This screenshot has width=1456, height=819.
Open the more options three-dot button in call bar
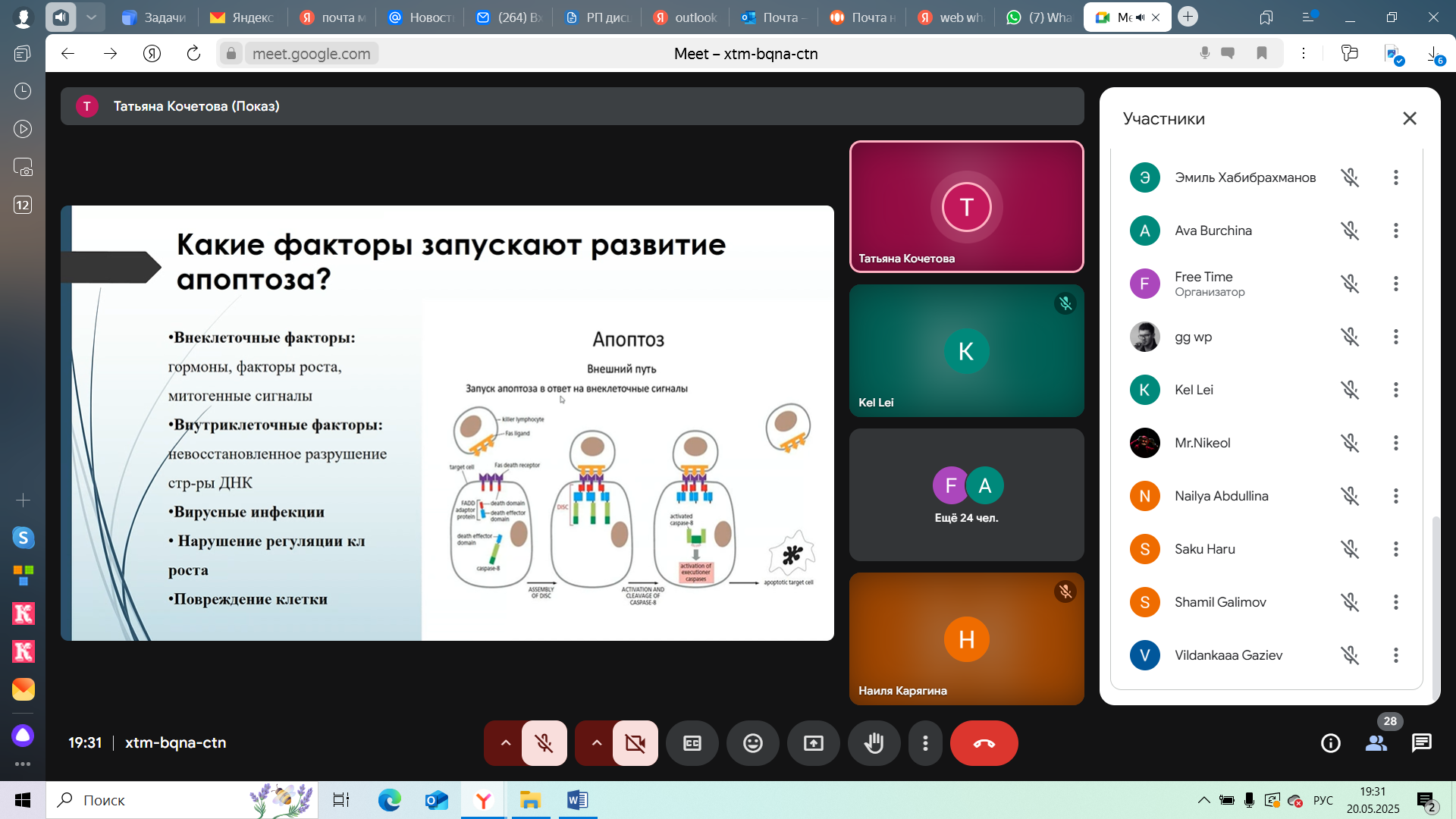click(x=925, y=743)
